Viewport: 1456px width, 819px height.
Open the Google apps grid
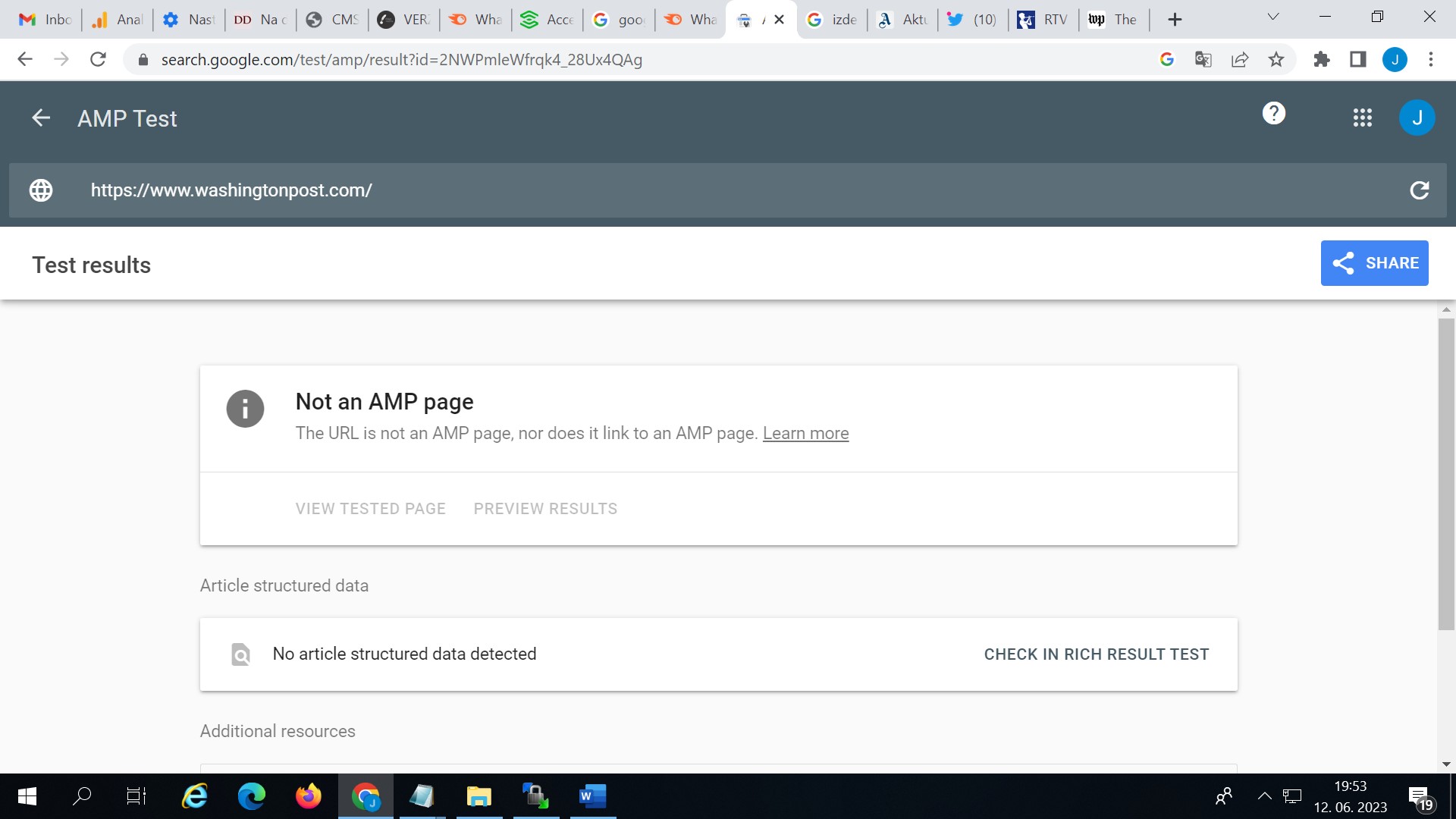coord(1363,118)
